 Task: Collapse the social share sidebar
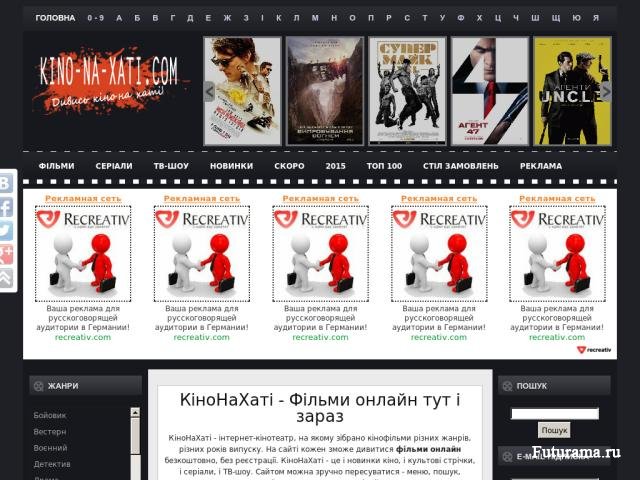[x=6, y=279]
